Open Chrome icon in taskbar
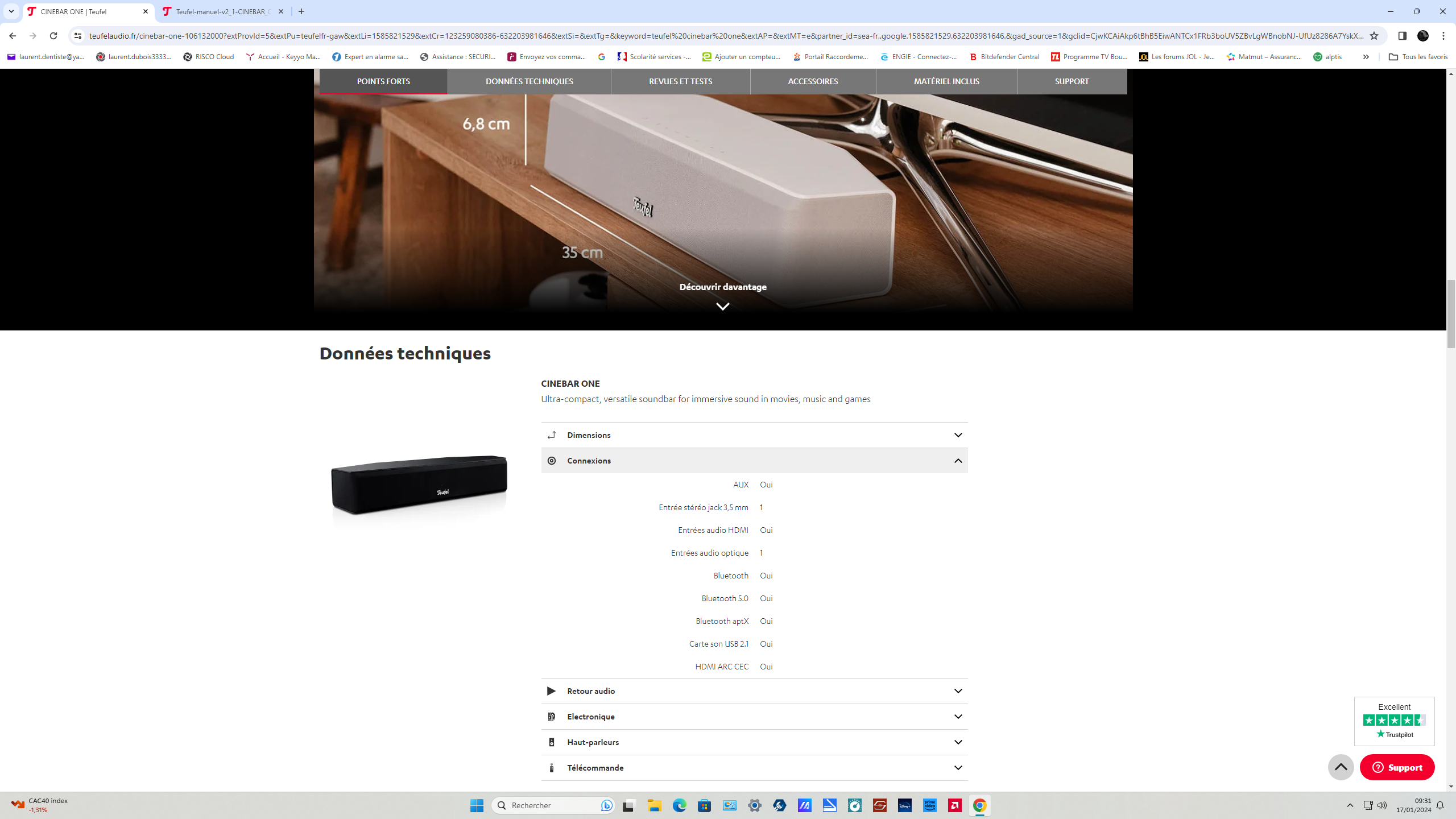The image size is (1456, 819). pyautogui.click(x=979, y=805)
